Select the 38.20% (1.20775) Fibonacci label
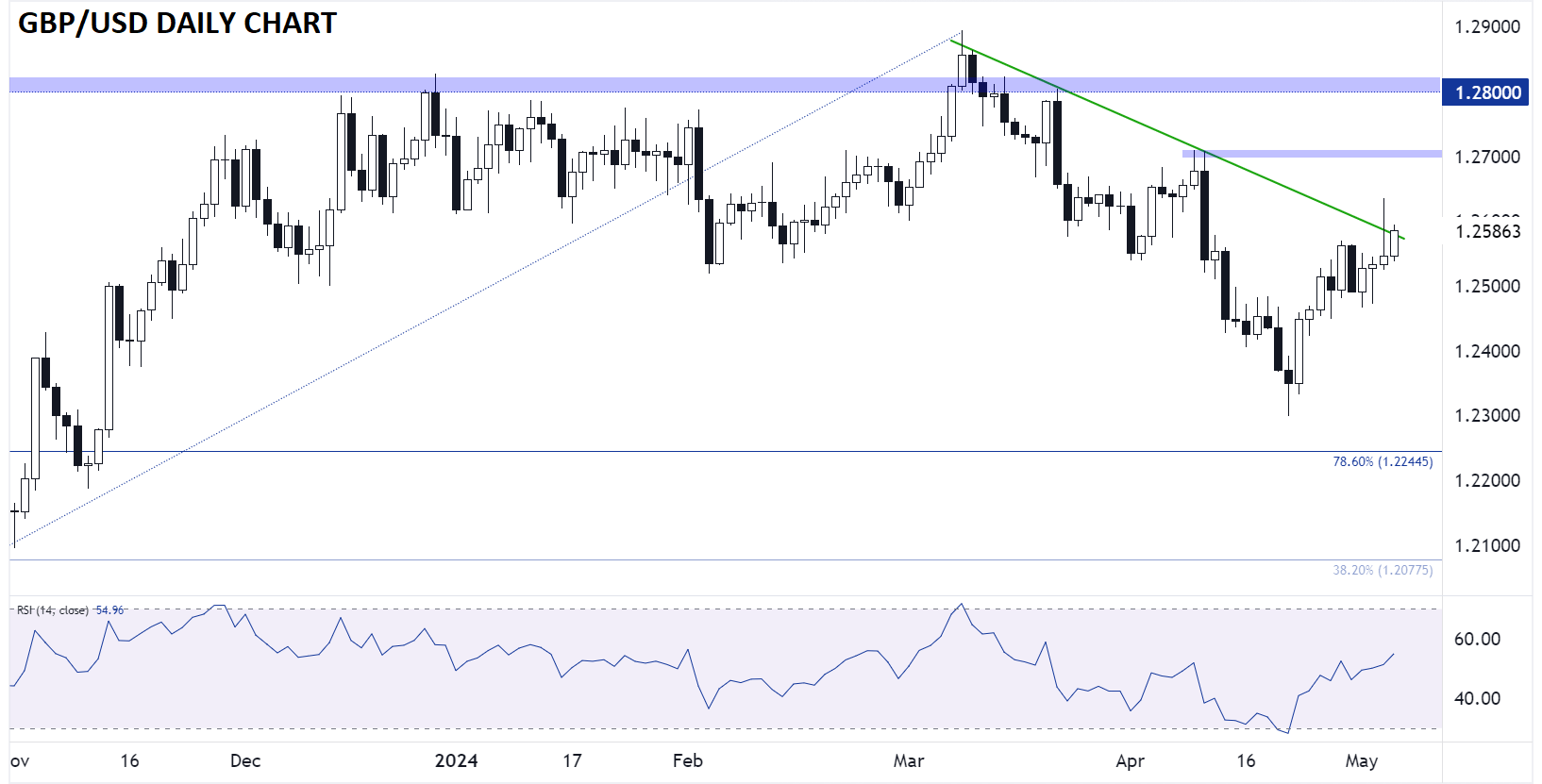 pyautogui.click(x=1383, y=570)
